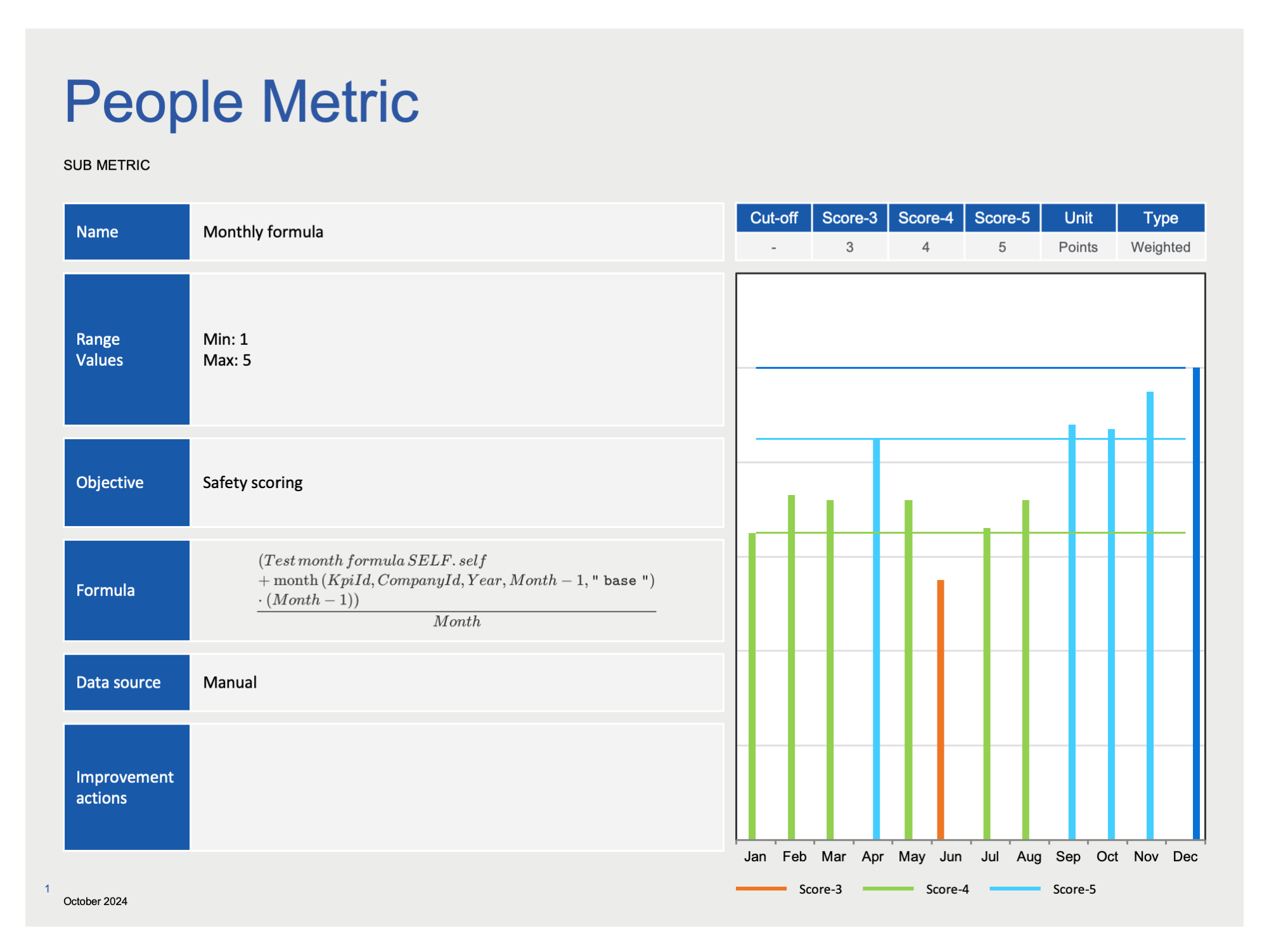Click the Month denominator in formula
1269x952 pixels.
pos(457,622)
